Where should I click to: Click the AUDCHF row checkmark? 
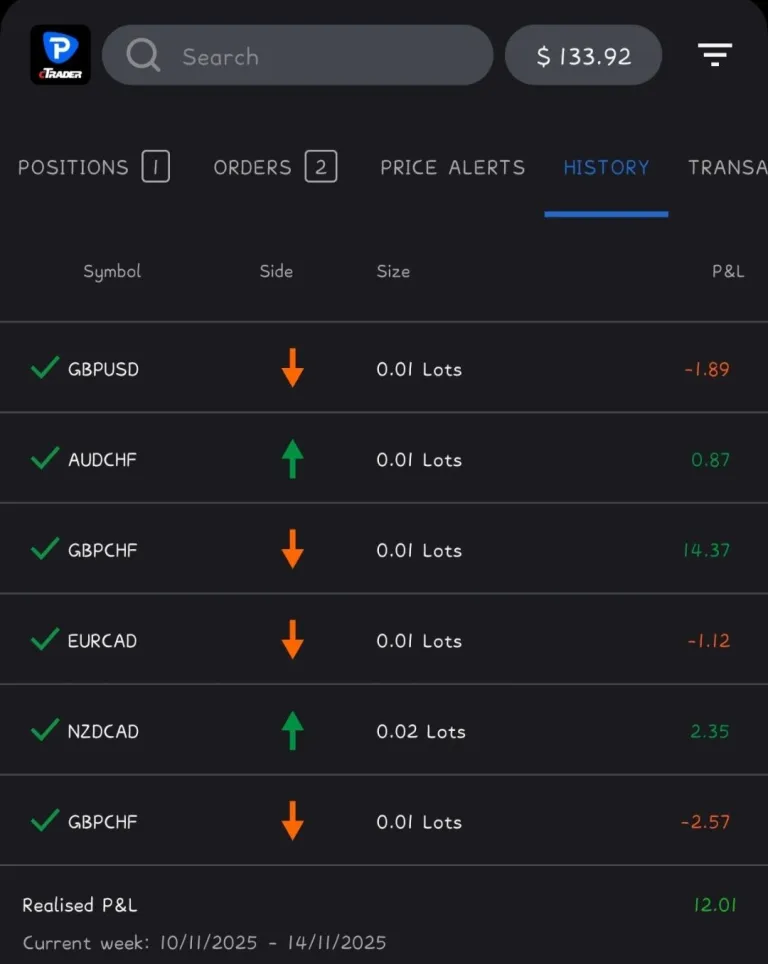click(x=44, y=459)
